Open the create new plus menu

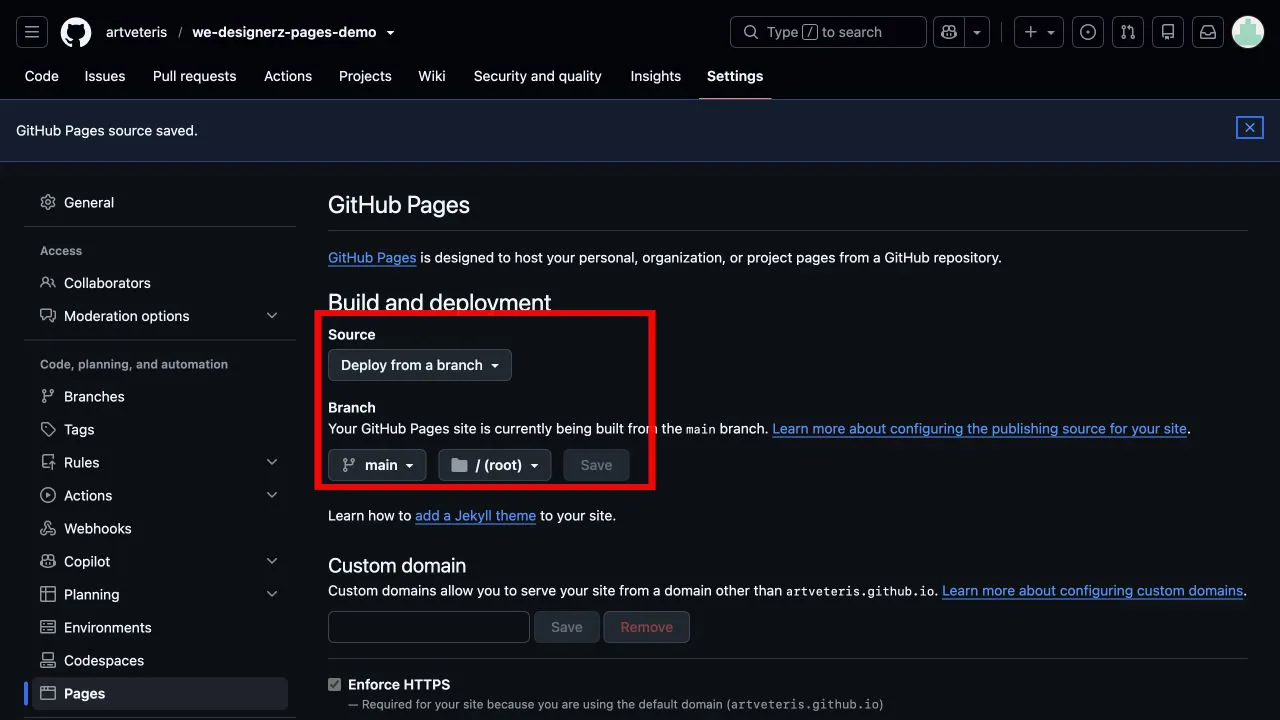[x=1039, y=32]
